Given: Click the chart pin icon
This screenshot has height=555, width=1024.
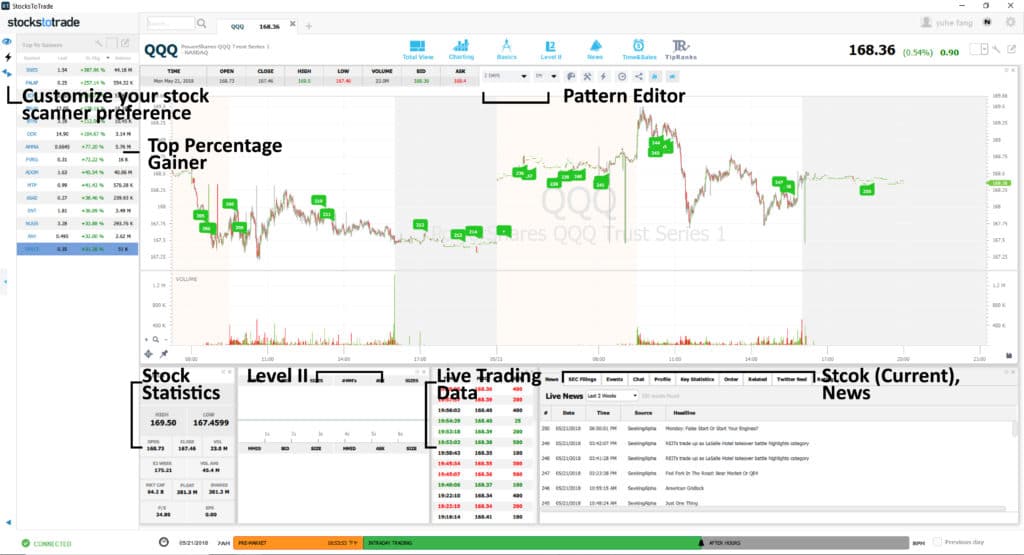Looking at the screenshot, I should (164, 354).
